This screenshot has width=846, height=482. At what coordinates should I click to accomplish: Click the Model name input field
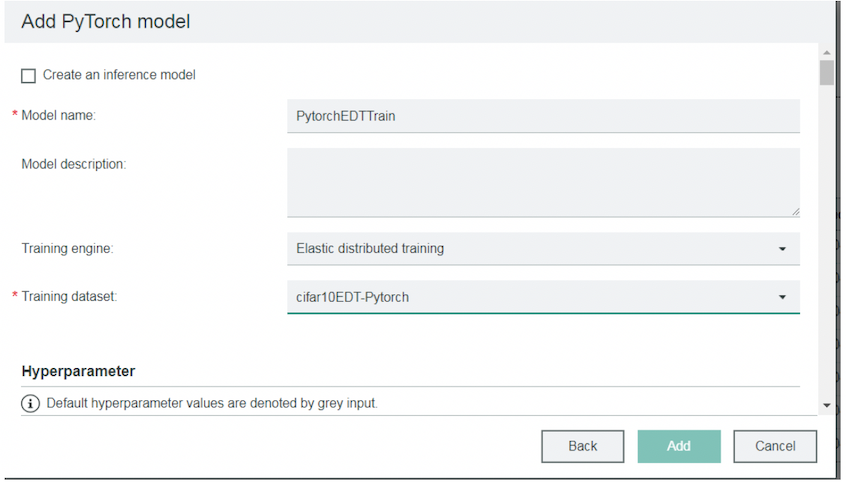(x=543, y=116)
